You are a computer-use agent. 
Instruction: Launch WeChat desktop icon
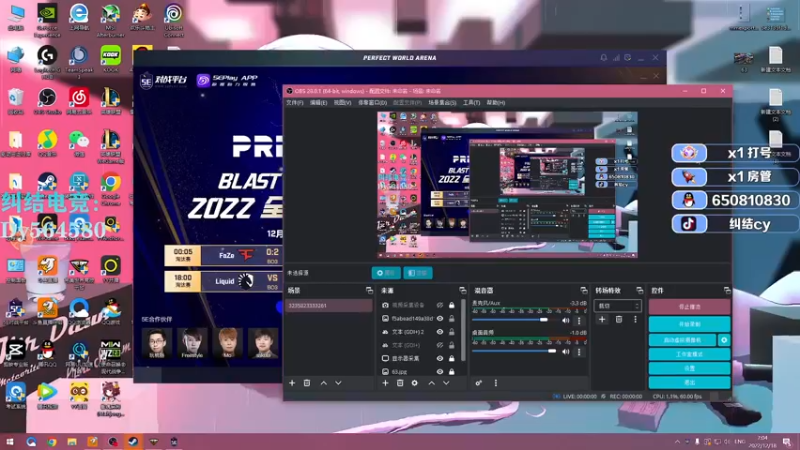click(79, 143)
